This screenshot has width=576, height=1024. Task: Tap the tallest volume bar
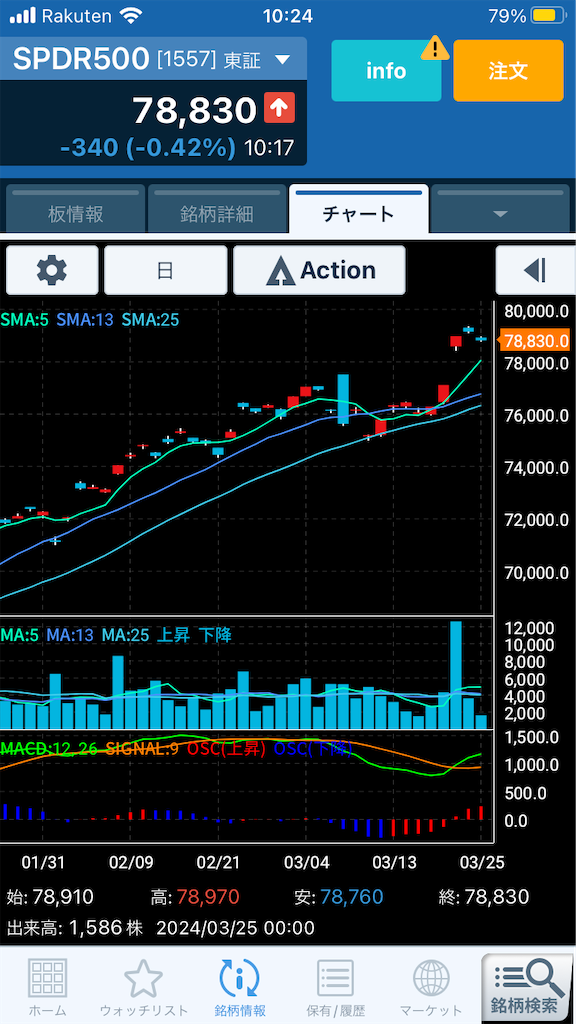(x=456, y=675)
